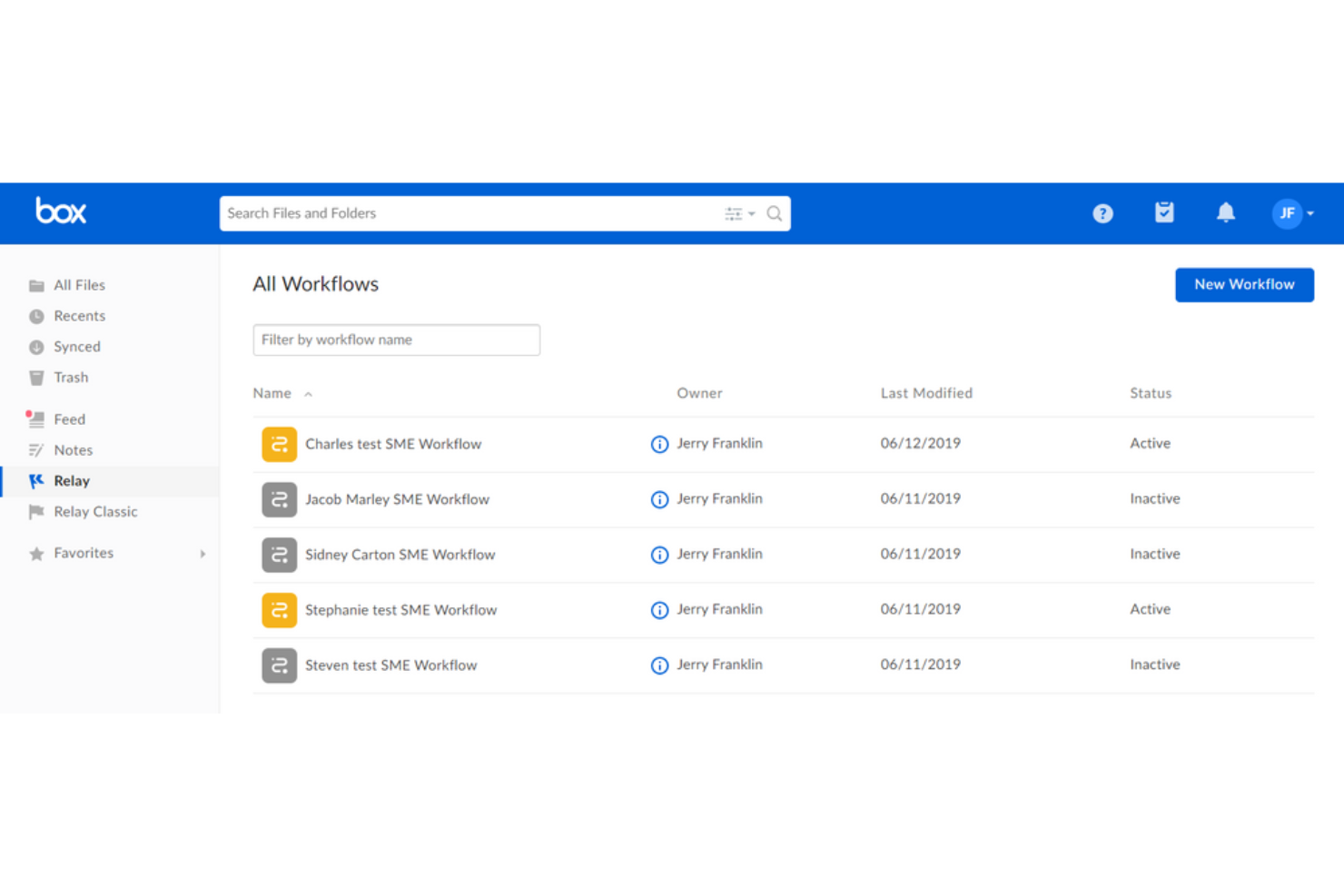
Task: Click the Trash bin icon
Action: coord(36,378)
